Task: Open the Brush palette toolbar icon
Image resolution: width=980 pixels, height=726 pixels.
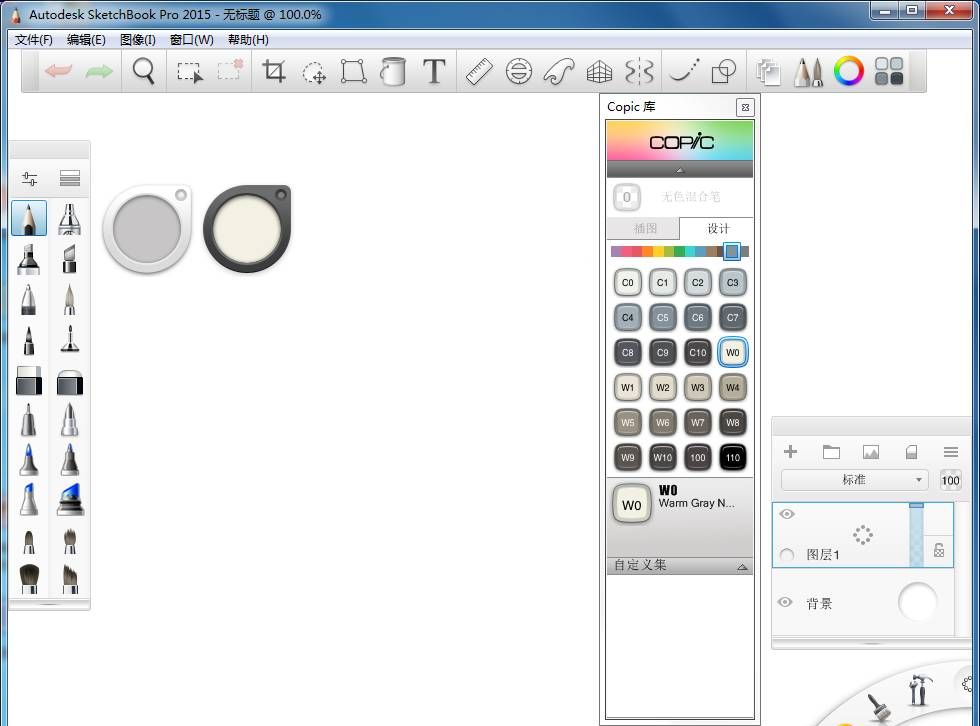Action: click(x=808, y=72)
